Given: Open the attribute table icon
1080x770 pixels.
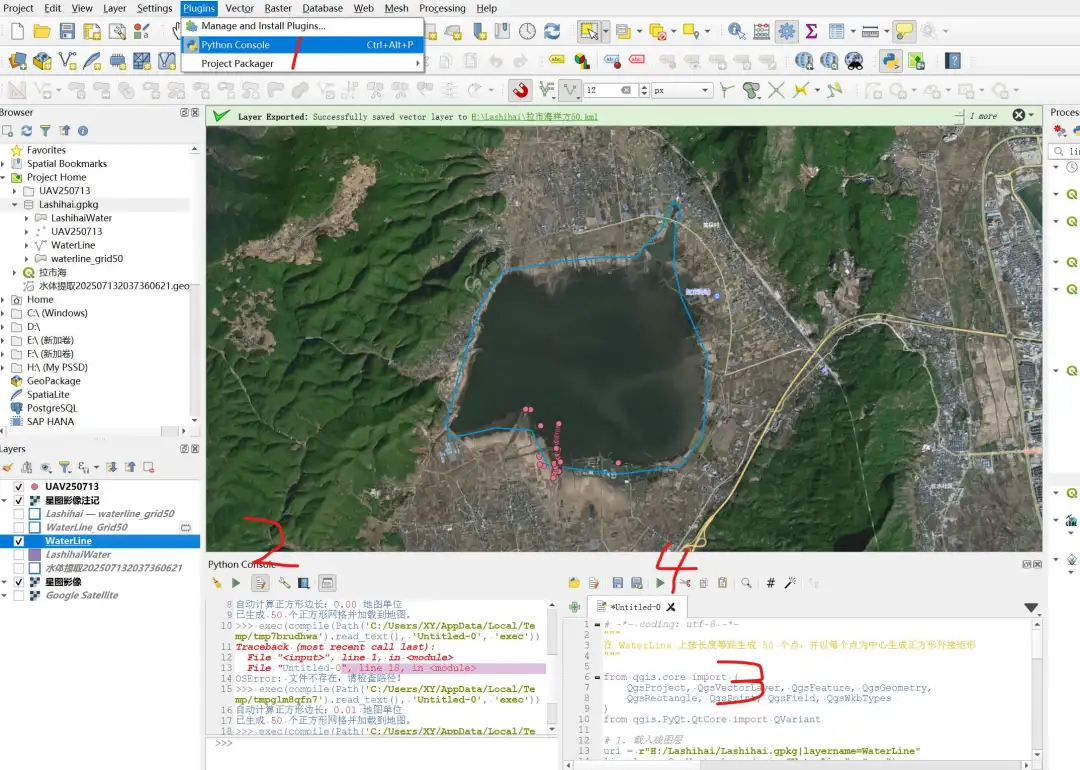Looking at the screenshot, I should pos(836,31).
